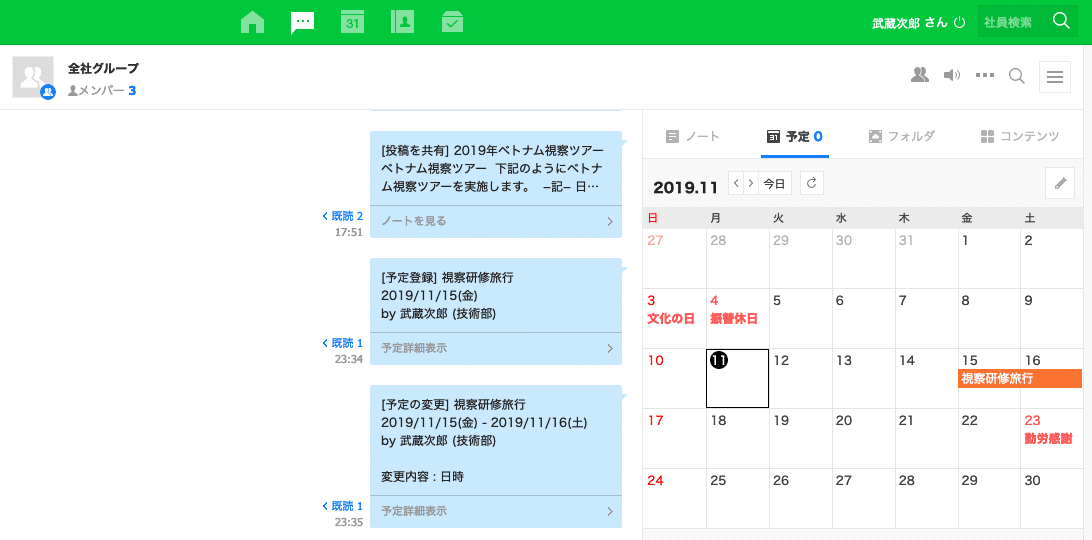1092x540 pixels.
Task: Go to previous month arrow
Action: click(736, 183)
